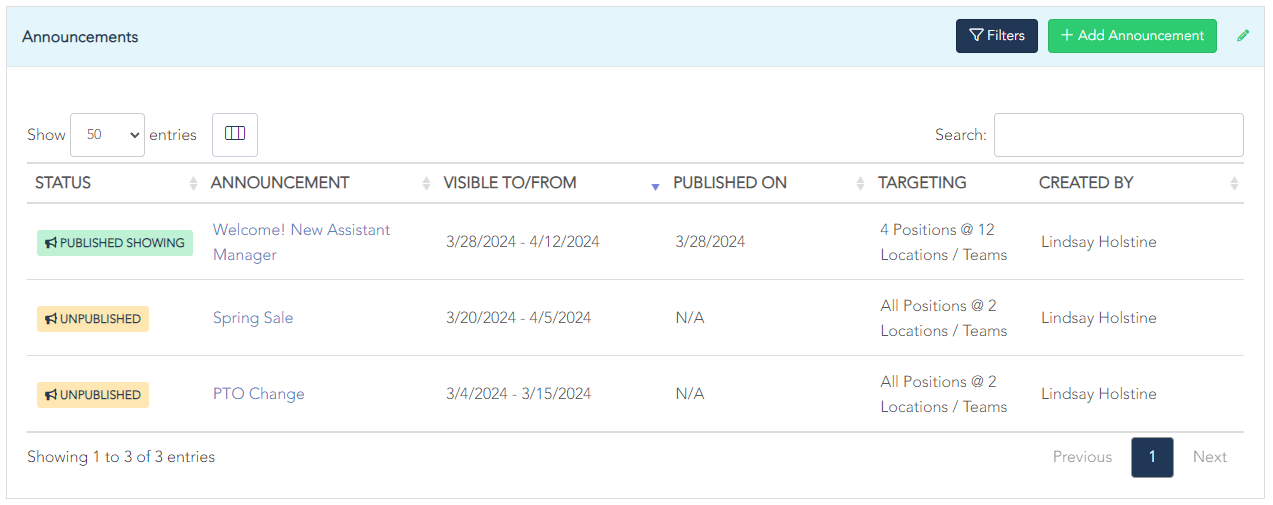Click the Spring Sale Unpublished badge
1273x505 pixels.
click(x=93, y=319)
